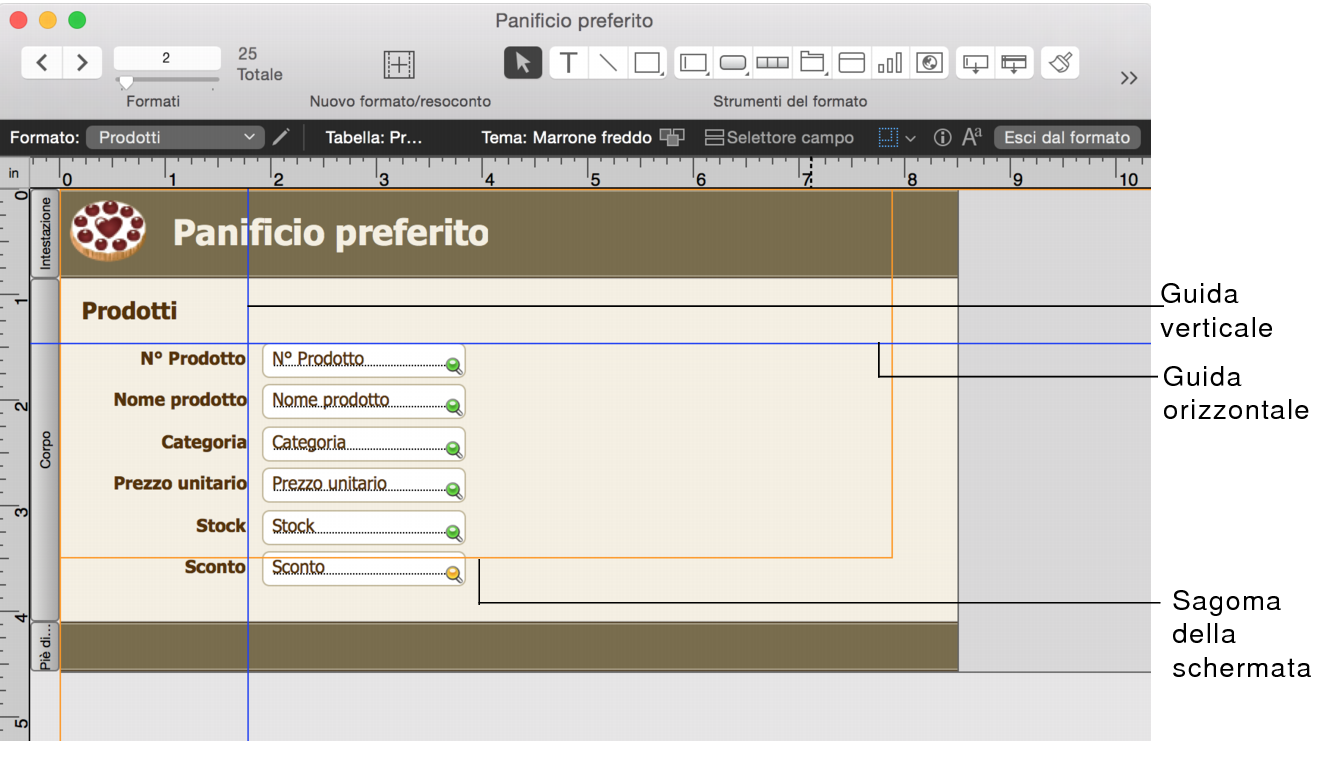The image size is (1340, 763).
Task: Go to previous layout arrow
Action: pyautogui.click(x=42, y=62)
